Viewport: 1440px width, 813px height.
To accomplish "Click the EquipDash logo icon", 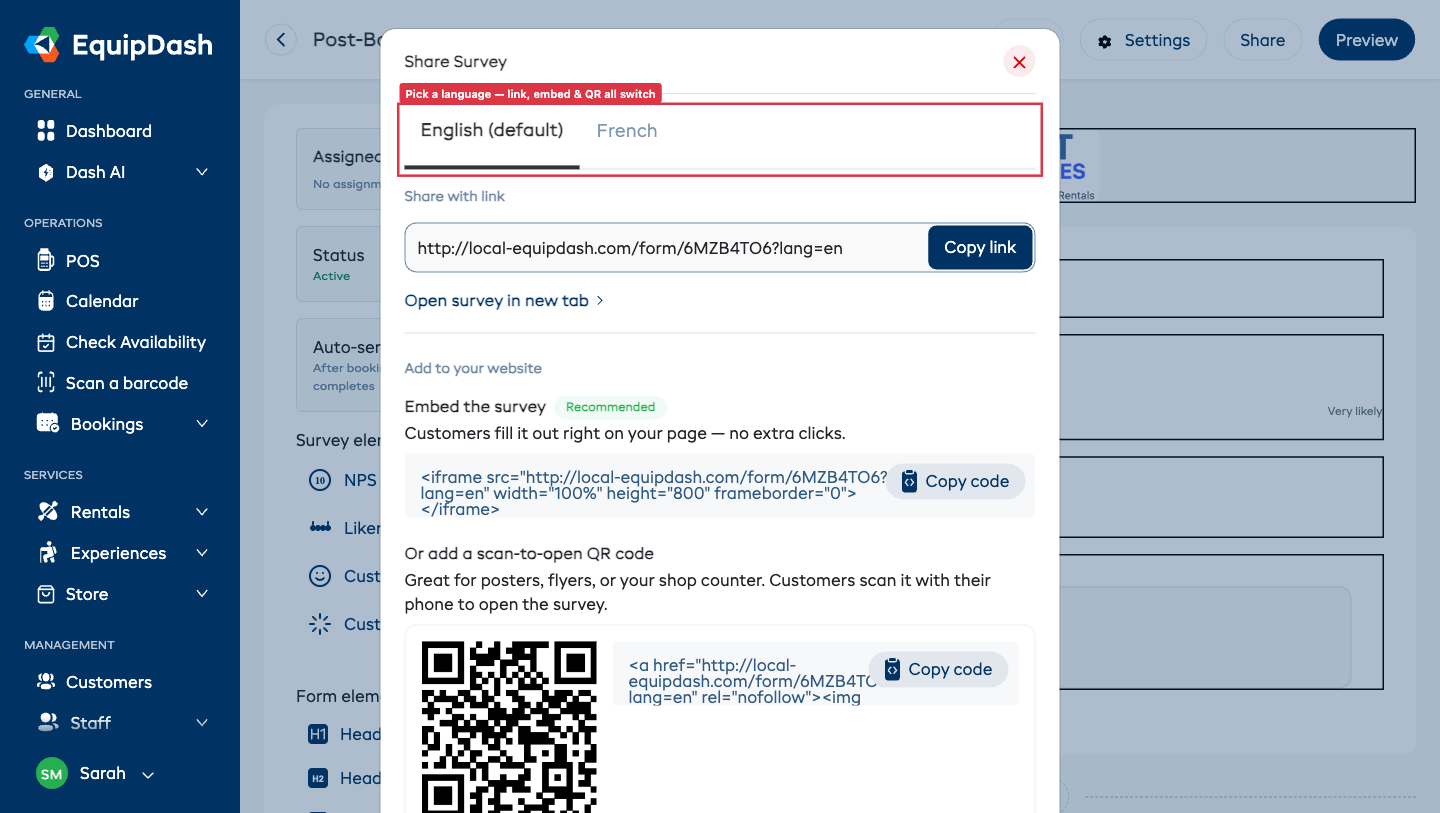I will tap(42, 45).
